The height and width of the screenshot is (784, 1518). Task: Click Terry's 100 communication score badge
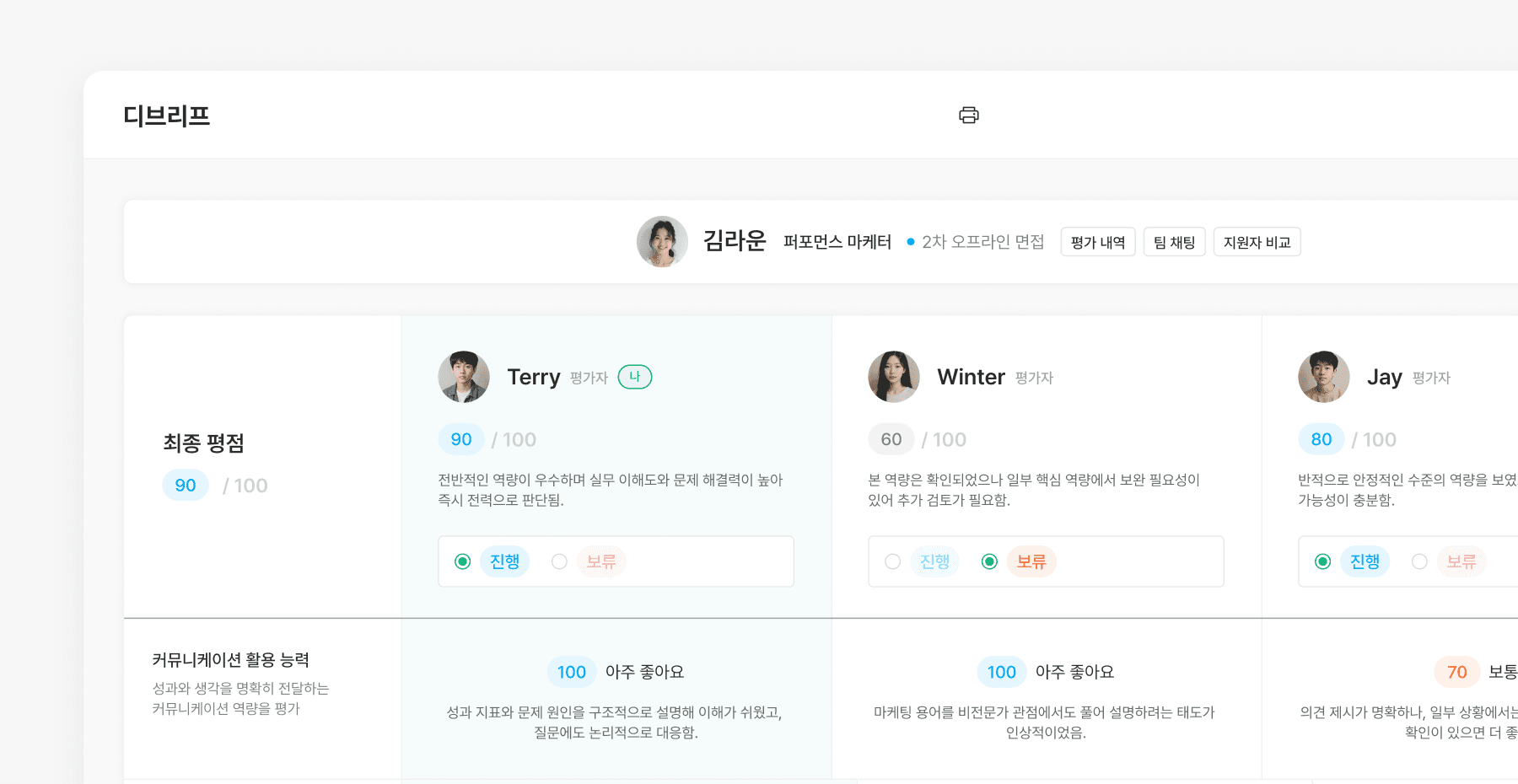[x=571, y=672]
